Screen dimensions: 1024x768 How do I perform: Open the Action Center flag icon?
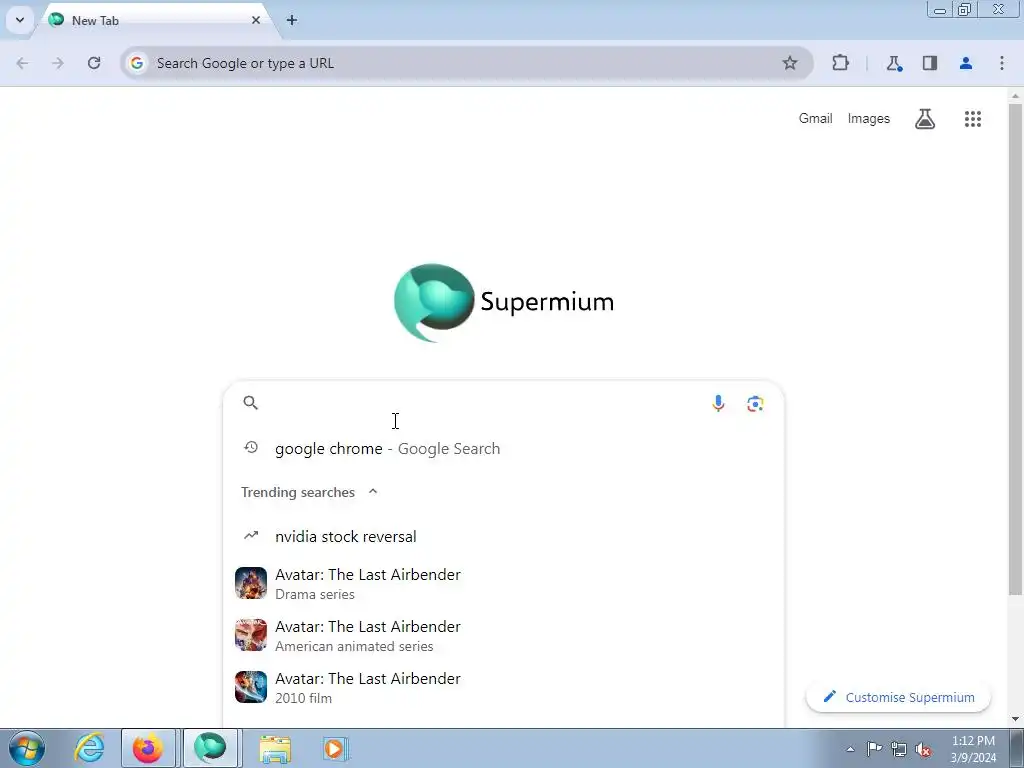click(874, 749)
